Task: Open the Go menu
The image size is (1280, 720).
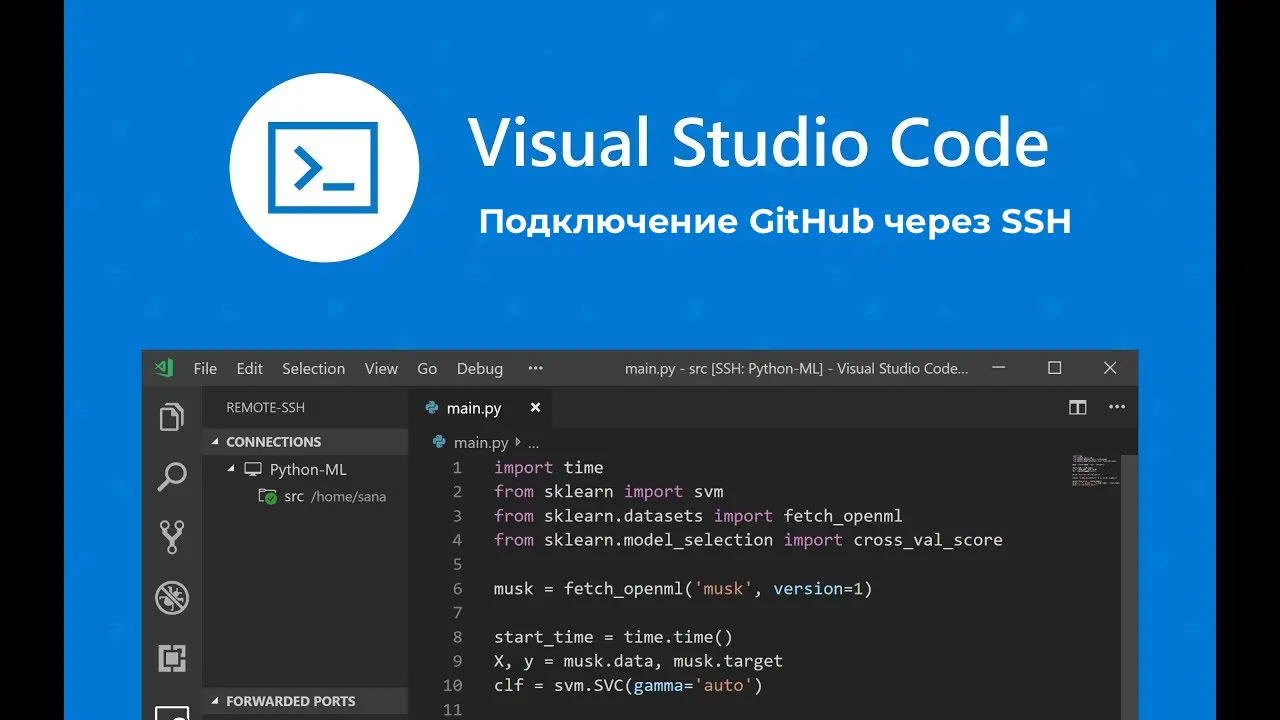Action: pos(427,368)
